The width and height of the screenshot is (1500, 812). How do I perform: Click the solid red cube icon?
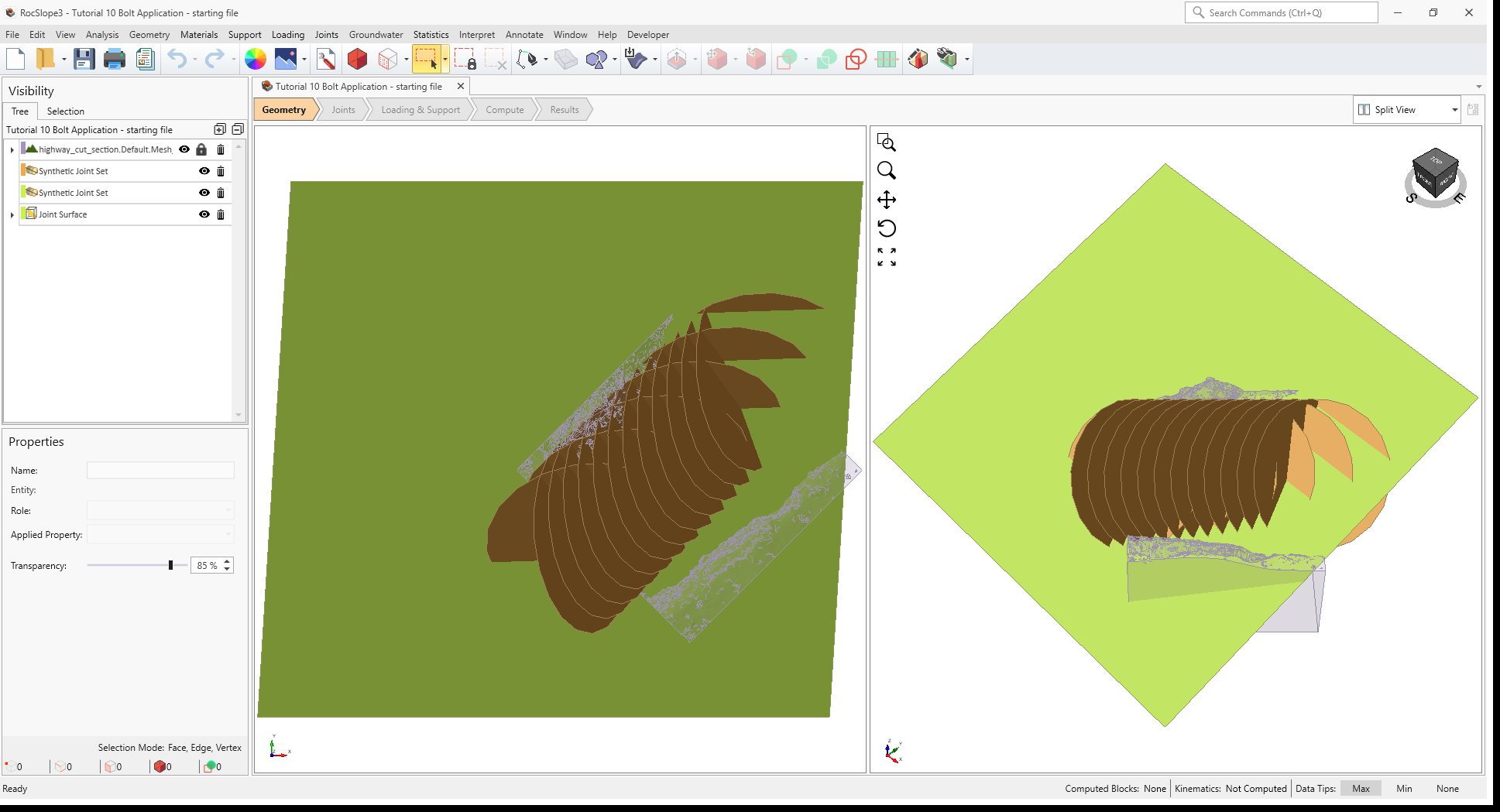[357, 59]
